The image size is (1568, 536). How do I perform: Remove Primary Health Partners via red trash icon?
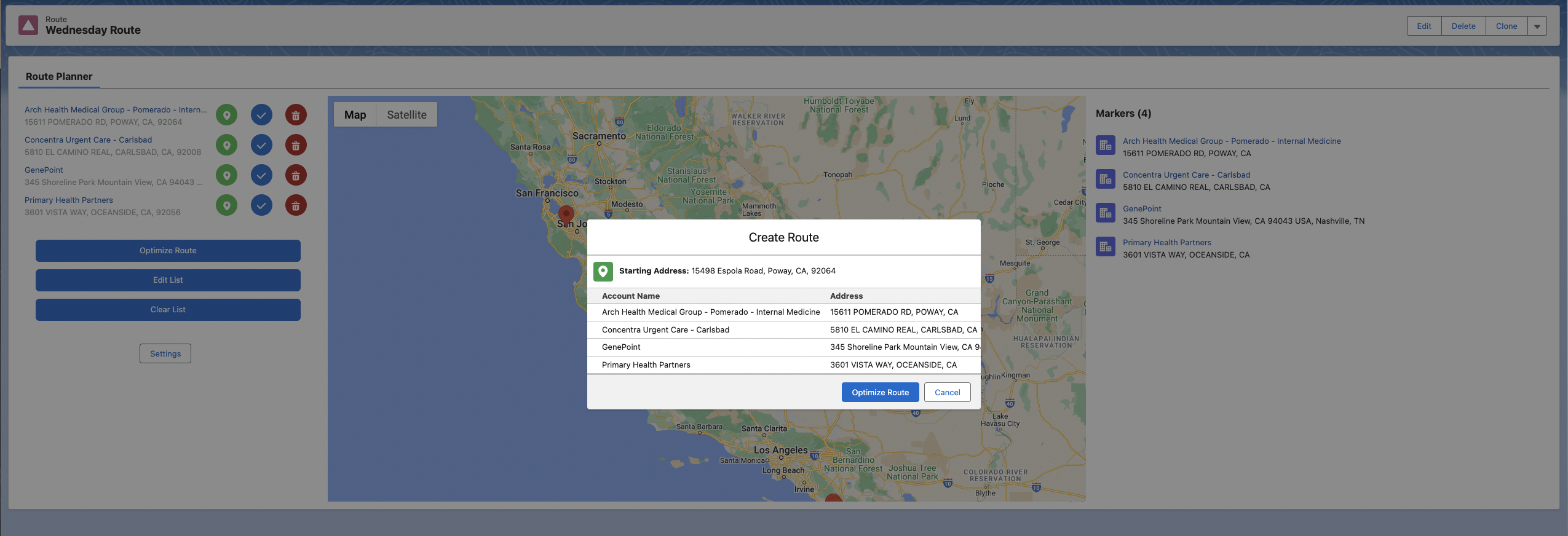click(x=296, y=205)
